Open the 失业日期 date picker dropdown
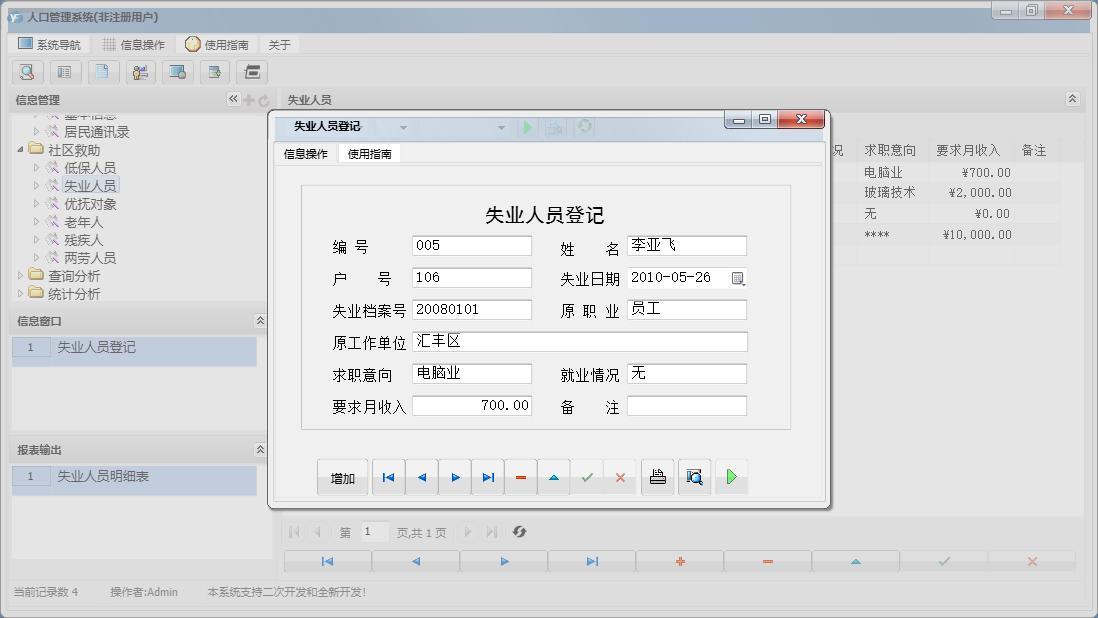The image size is (1098, 618). coord(738,278)
